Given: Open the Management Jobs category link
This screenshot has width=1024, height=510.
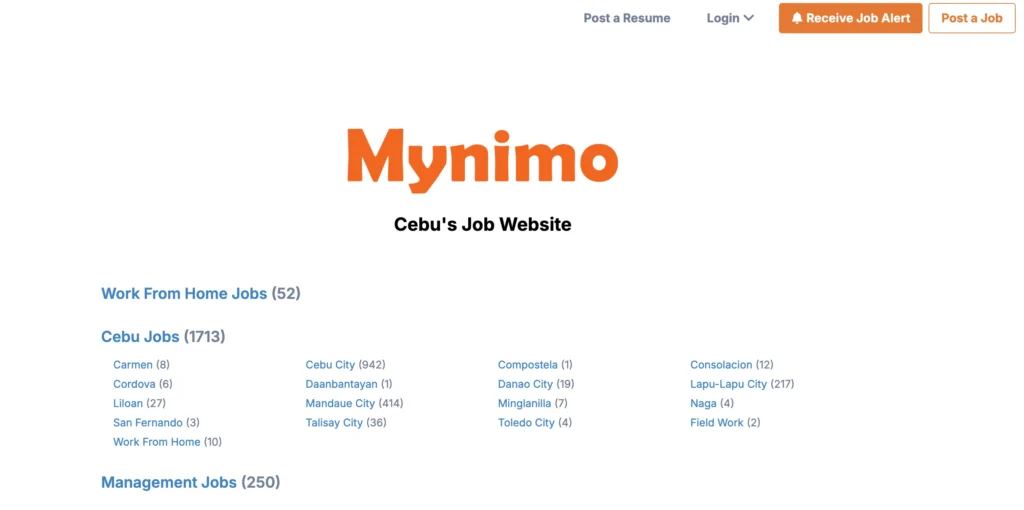Looking at the screenshot, I should point(168,483).
